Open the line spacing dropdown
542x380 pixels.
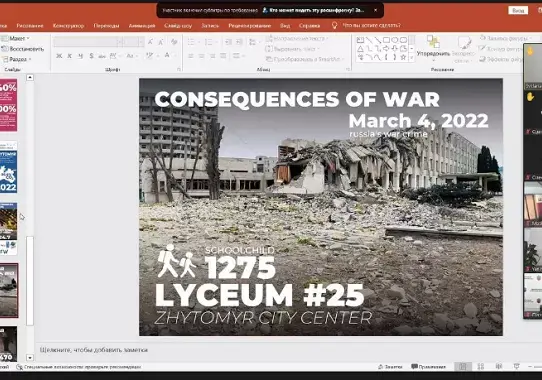(x=238, y=56)
